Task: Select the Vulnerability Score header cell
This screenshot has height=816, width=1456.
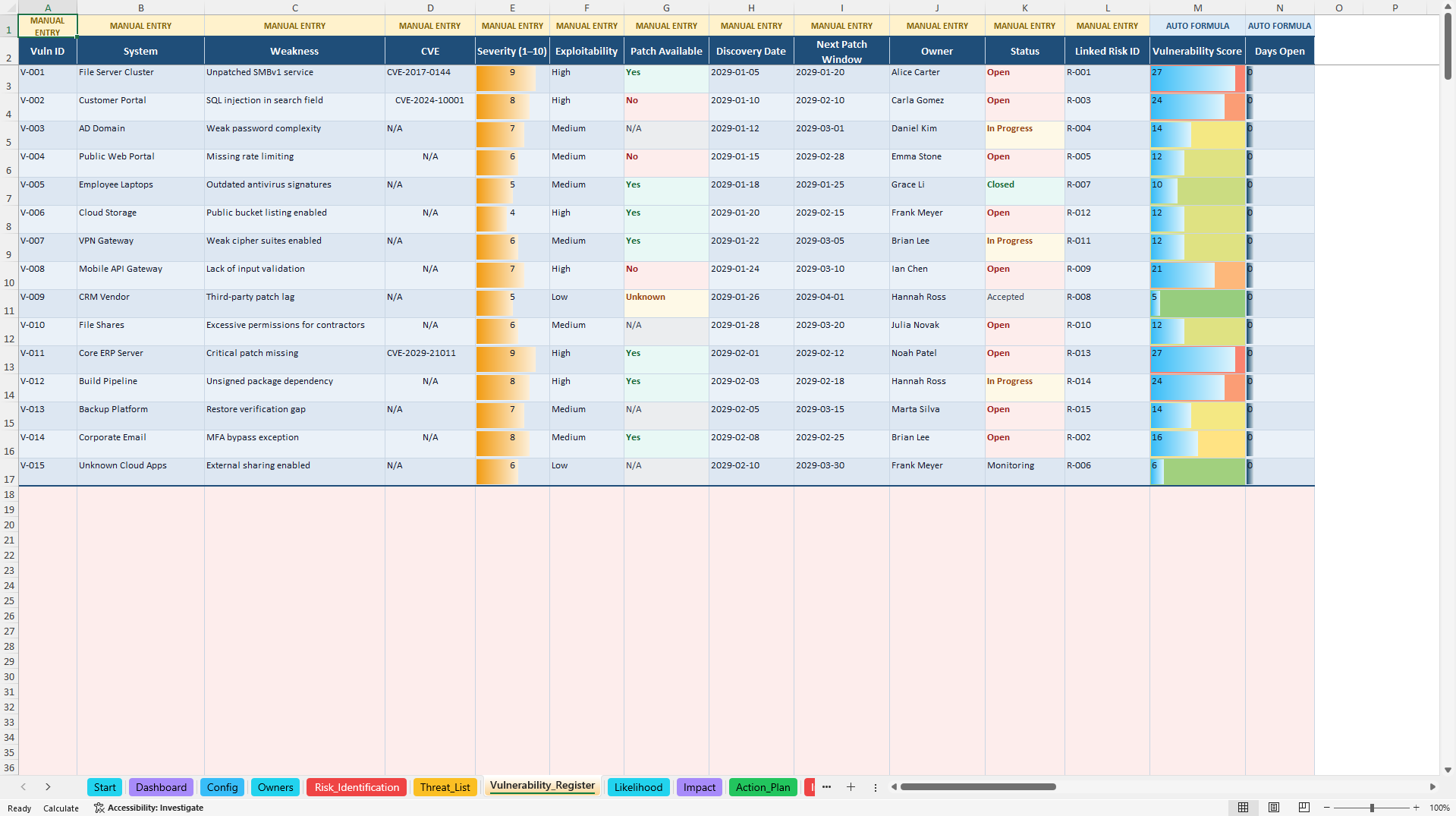Action: click(x=1197, y=51)
